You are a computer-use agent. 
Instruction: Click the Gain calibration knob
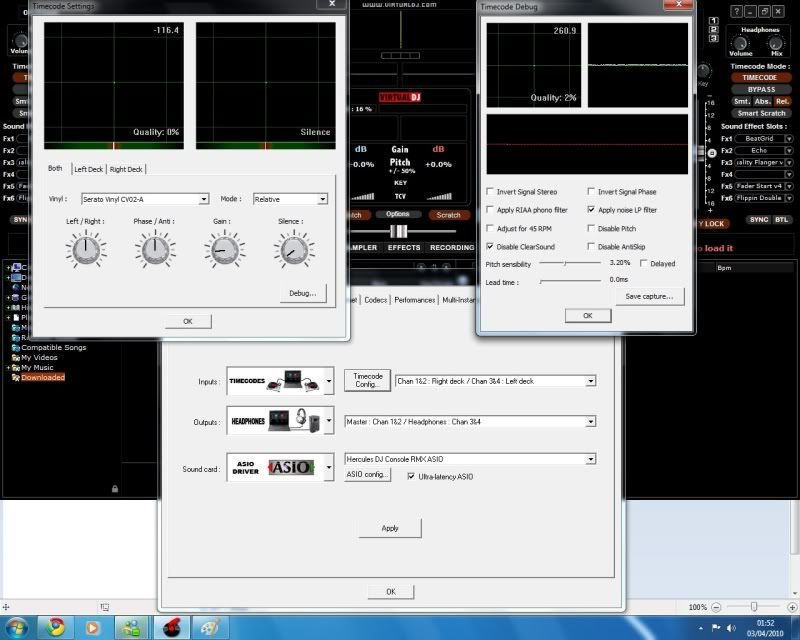pos(224,250)
